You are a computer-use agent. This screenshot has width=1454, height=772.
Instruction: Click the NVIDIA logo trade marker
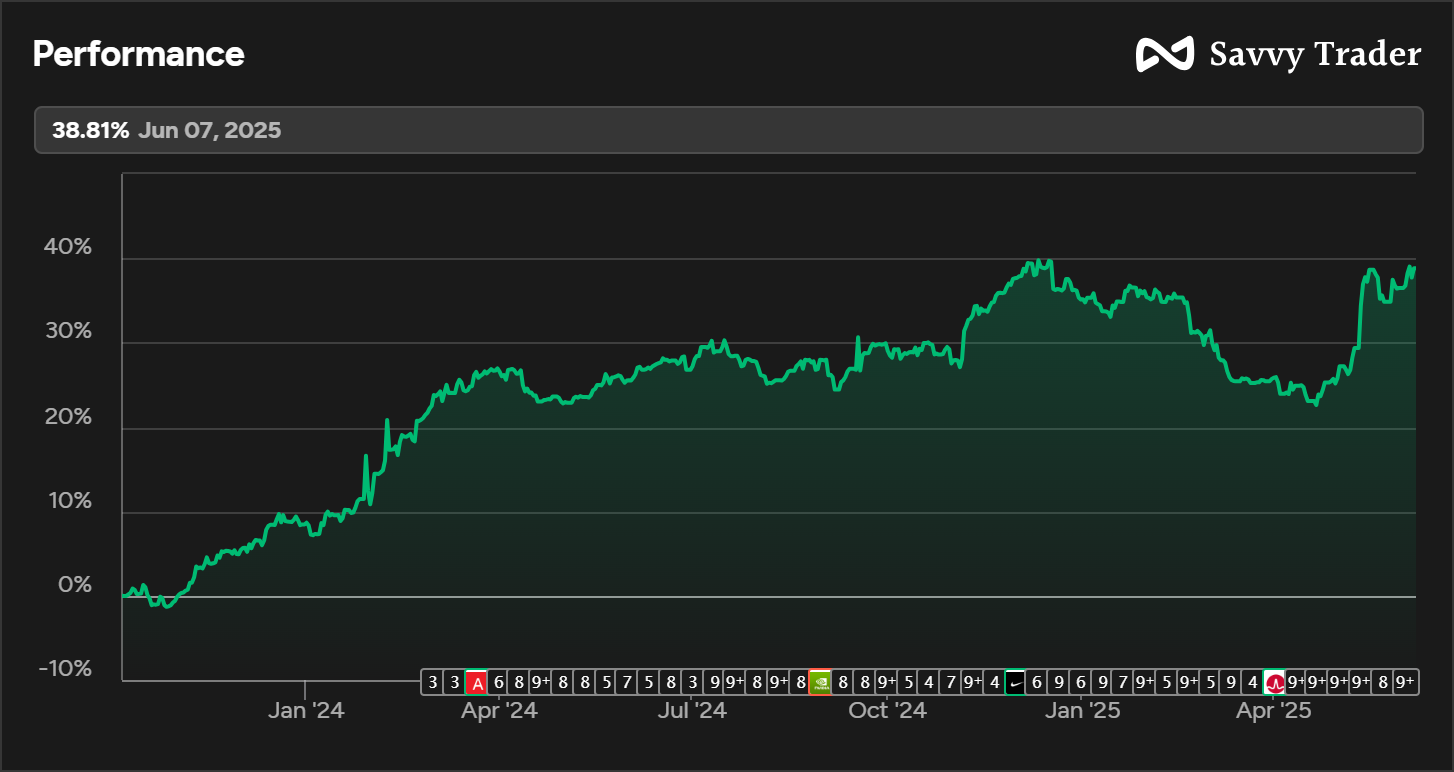click(x=821, y=683)
